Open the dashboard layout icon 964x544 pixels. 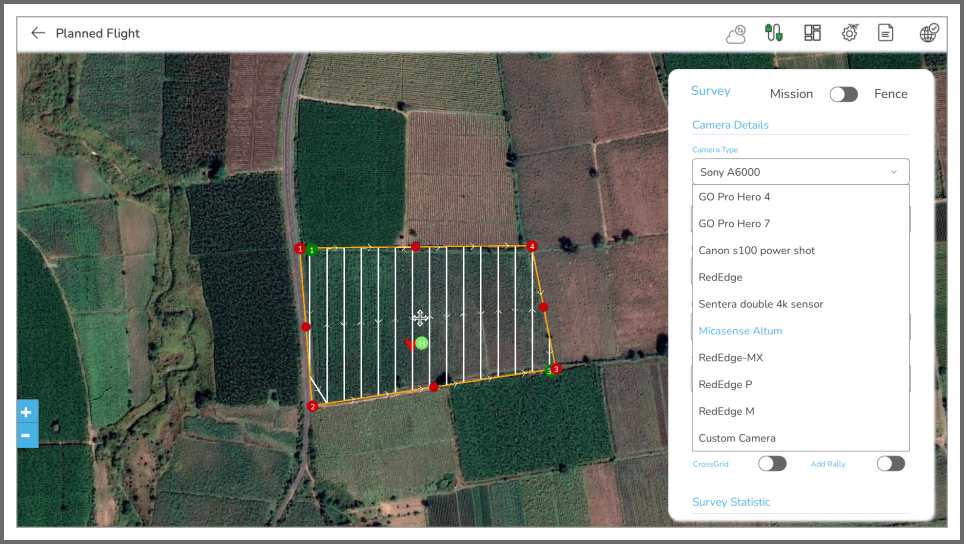[812, 33]
